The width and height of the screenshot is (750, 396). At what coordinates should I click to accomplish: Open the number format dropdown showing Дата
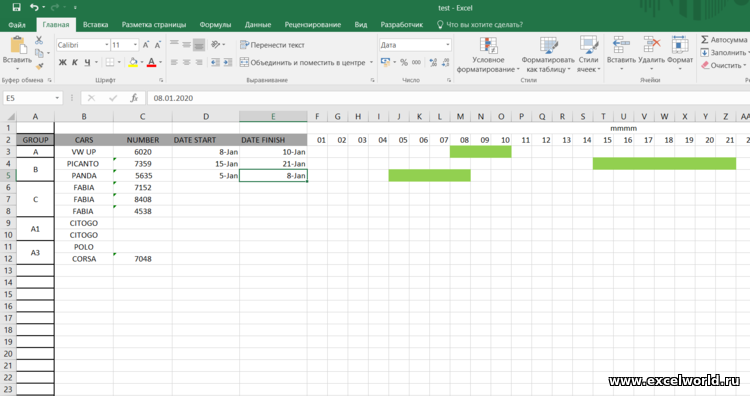448,44
